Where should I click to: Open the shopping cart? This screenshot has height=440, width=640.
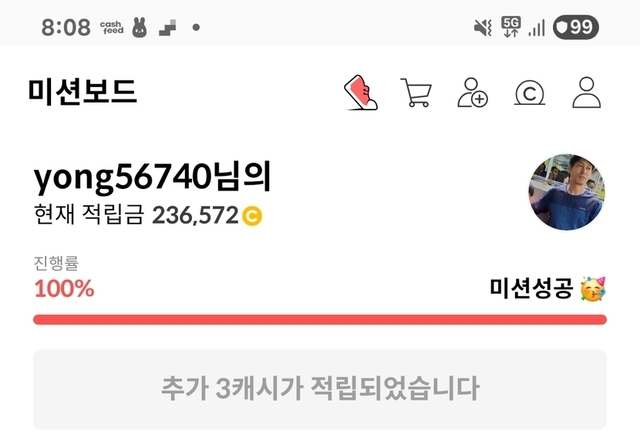click(416, 93)
